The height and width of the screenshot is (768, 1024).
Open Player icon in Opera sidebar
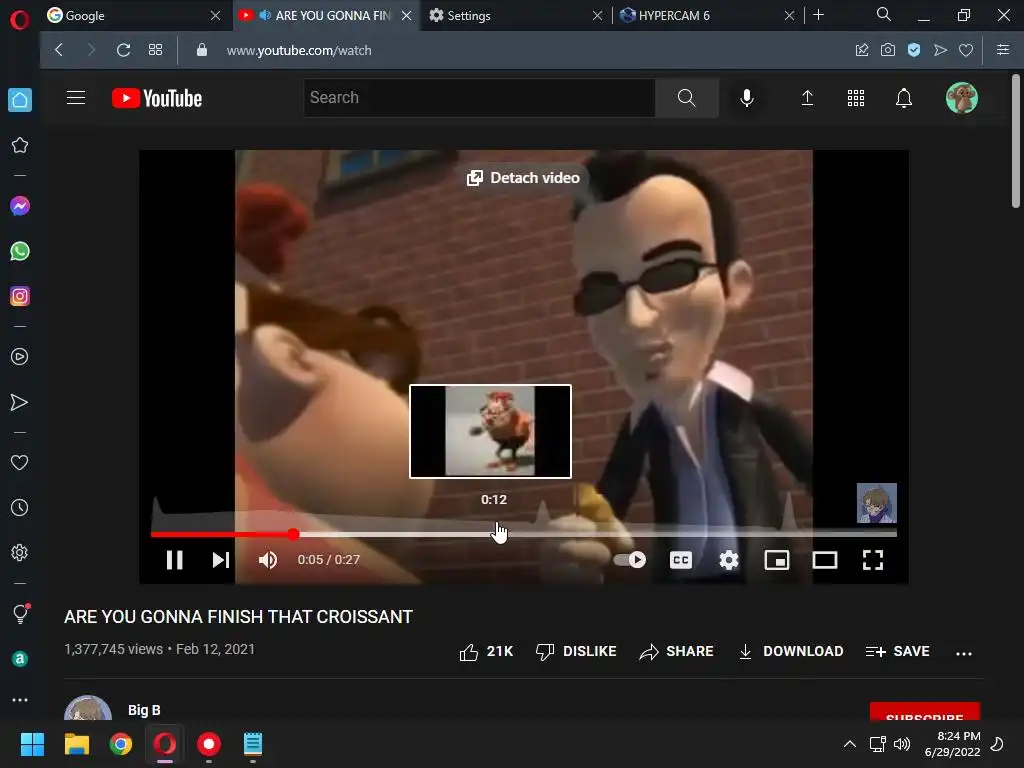coord(20,357)
